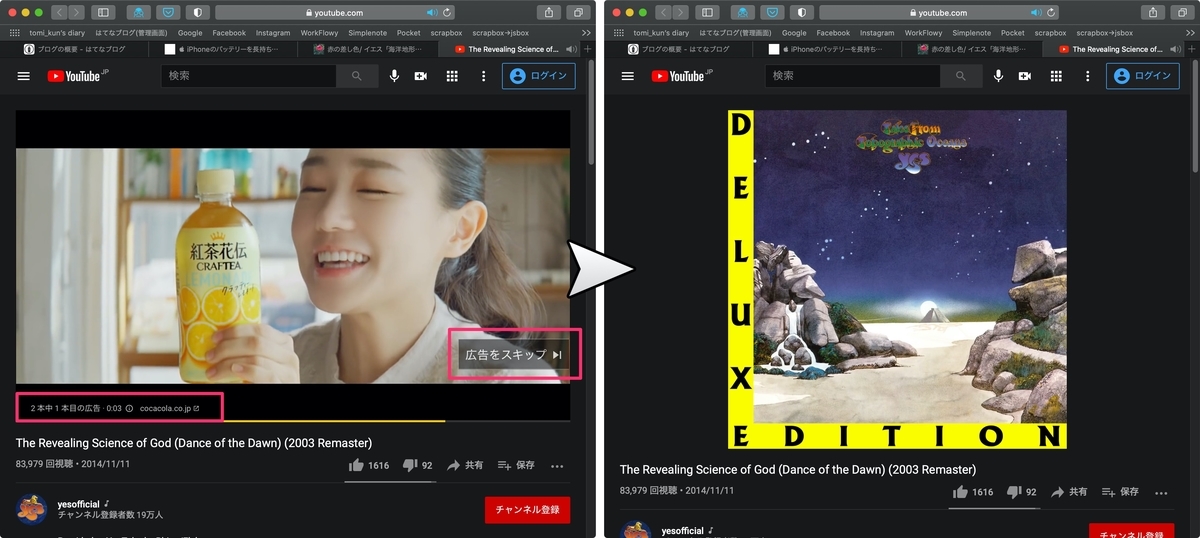The width and height of the screenshot is (1200, 538).
Task: Click Safari share icon in ad-playing window
Action: click(x=549, y=12)
